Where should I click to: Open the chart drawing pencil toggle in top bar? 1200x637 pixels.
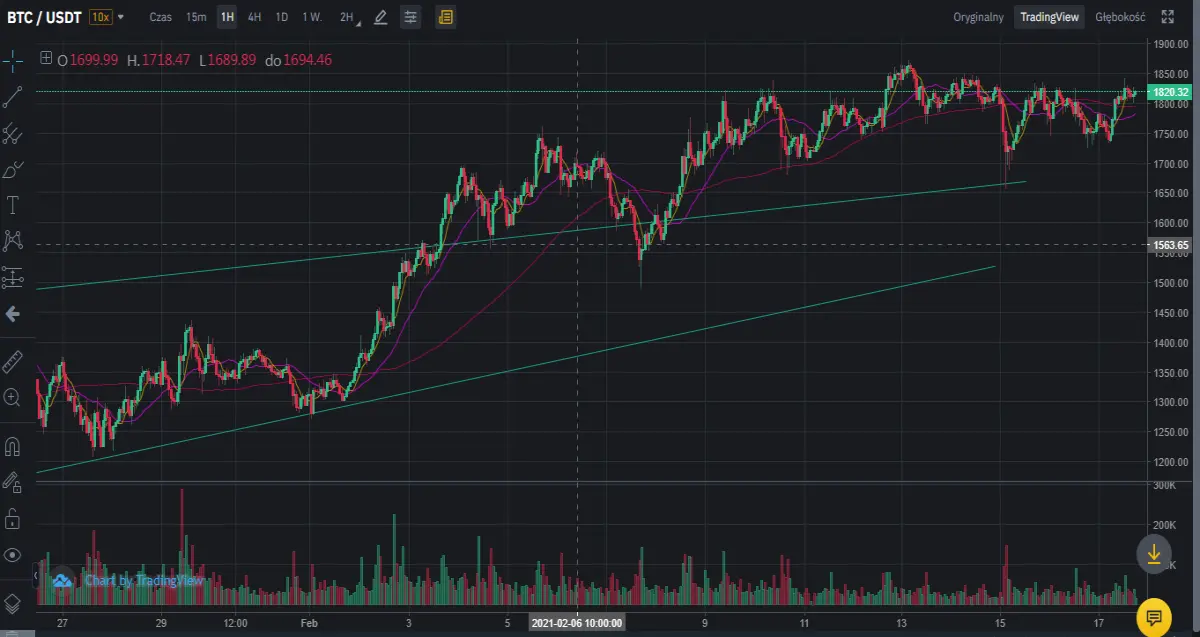(380, 17)
